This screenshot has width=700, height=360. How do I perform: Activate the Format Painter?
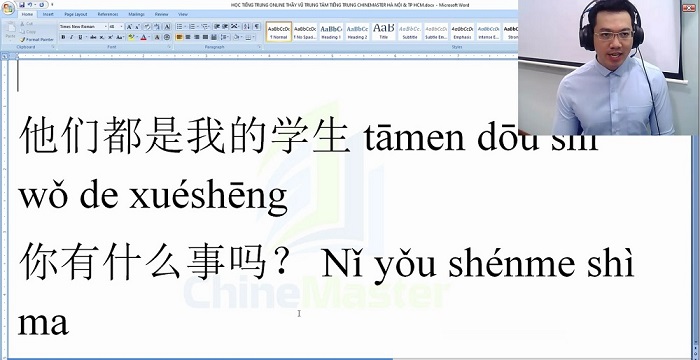[37, 40]
